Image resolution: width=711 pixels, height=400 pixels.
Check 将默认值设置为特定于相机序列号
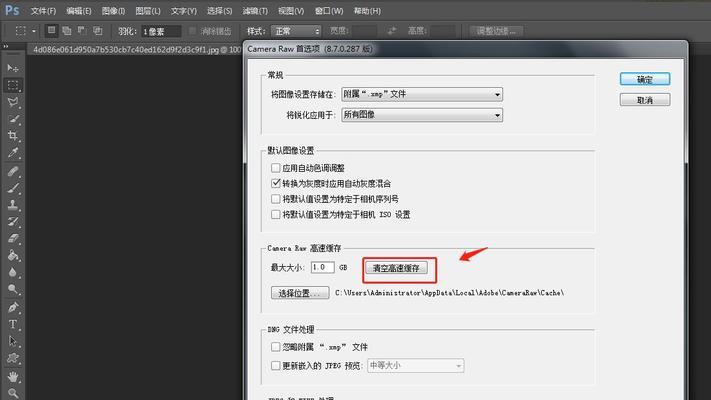(275, 199)
